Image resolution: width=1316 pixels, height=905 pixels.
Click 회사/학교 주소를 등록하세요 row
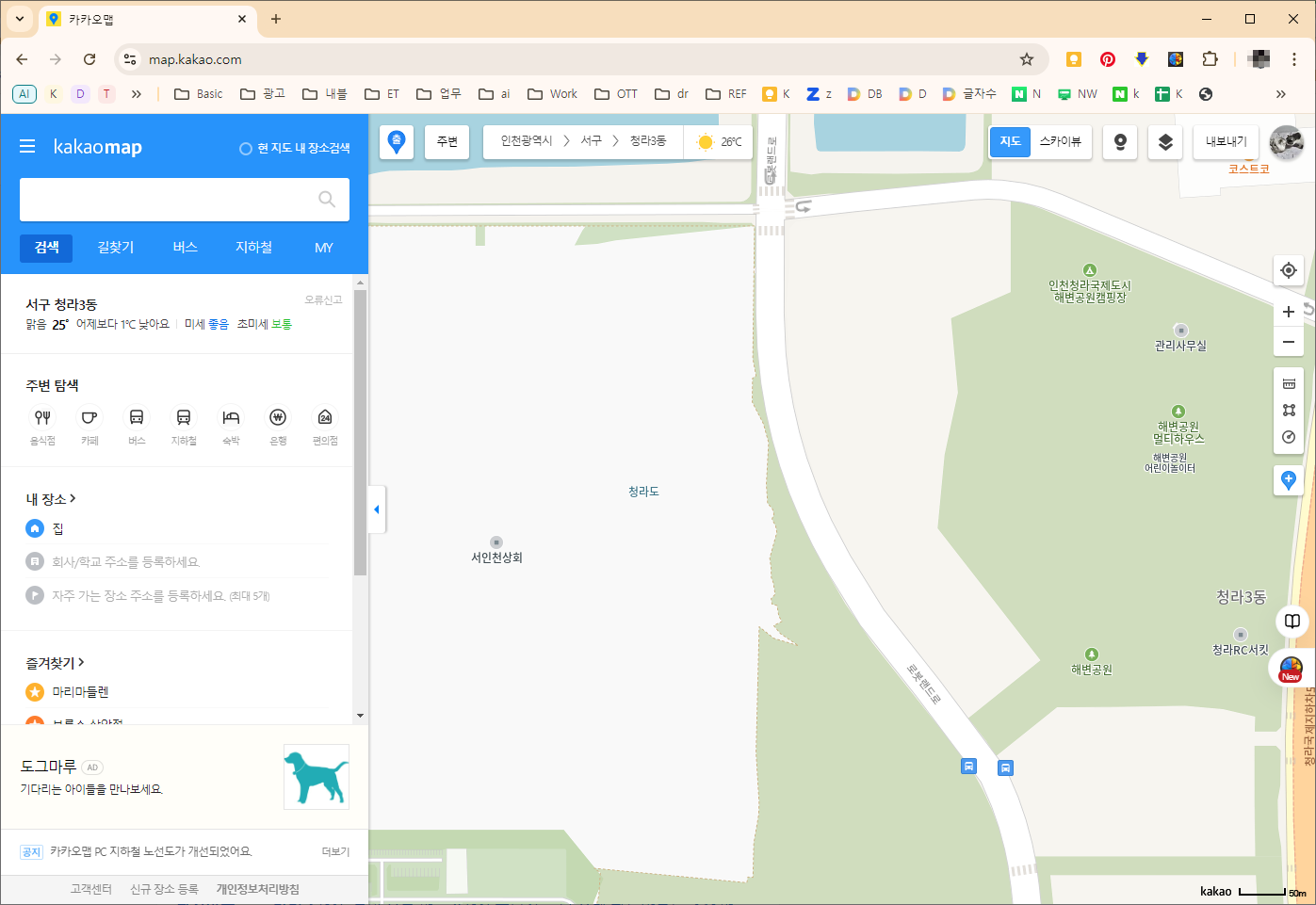tap(176, 562)
